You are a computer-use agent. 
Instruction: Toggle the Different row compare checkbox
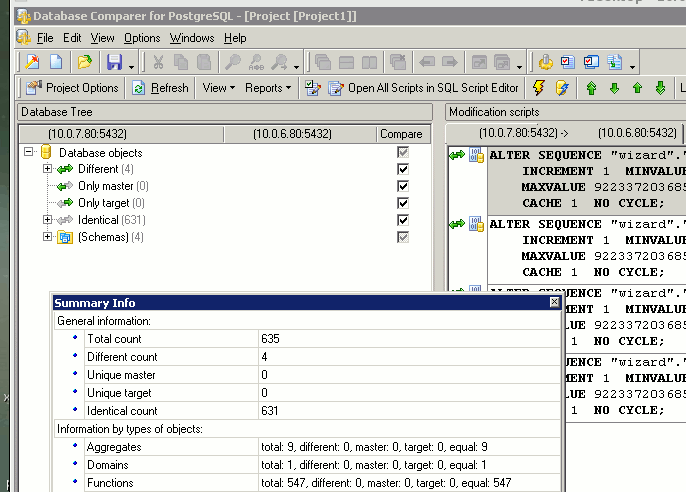(x=403, y=169)
